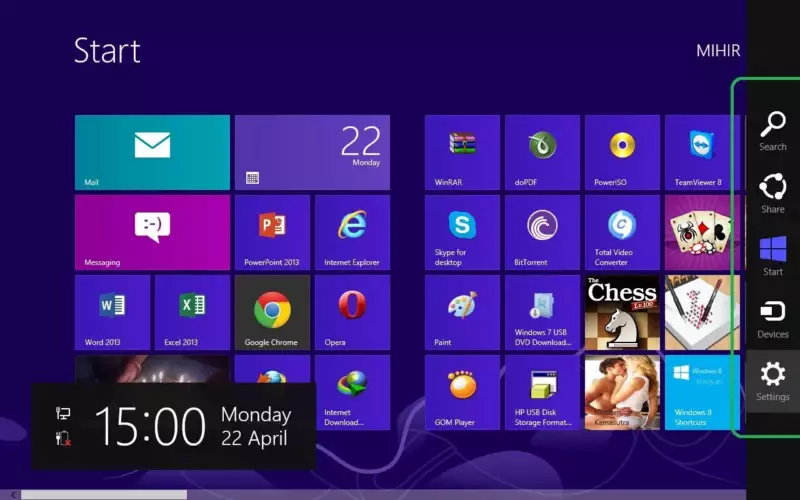Open the Search charm
The image size is (800, 500).
click(773, 132)
